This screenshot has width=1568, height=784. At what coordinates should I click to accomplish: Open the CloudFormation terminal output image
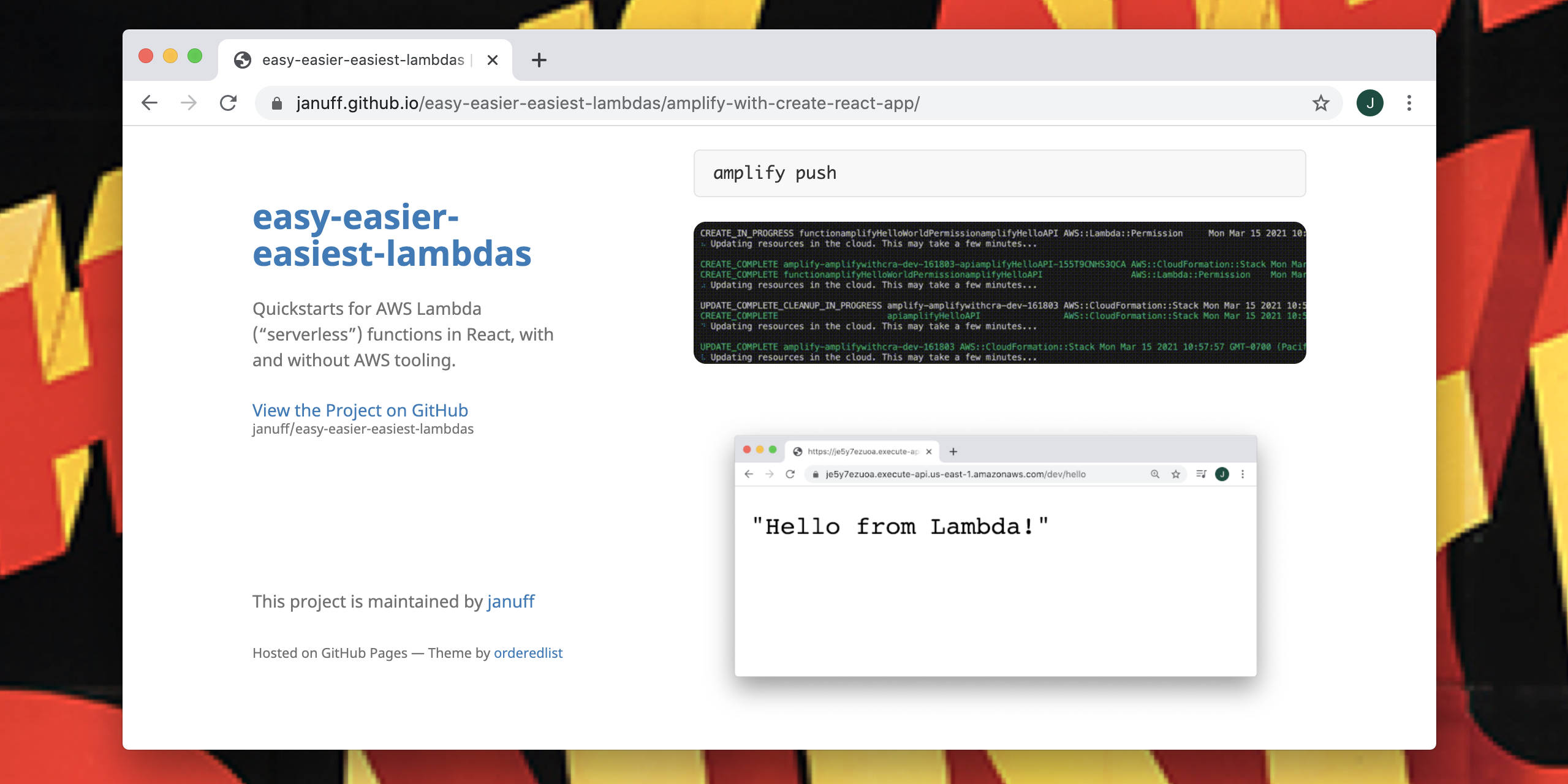click(x=999, y=293)
